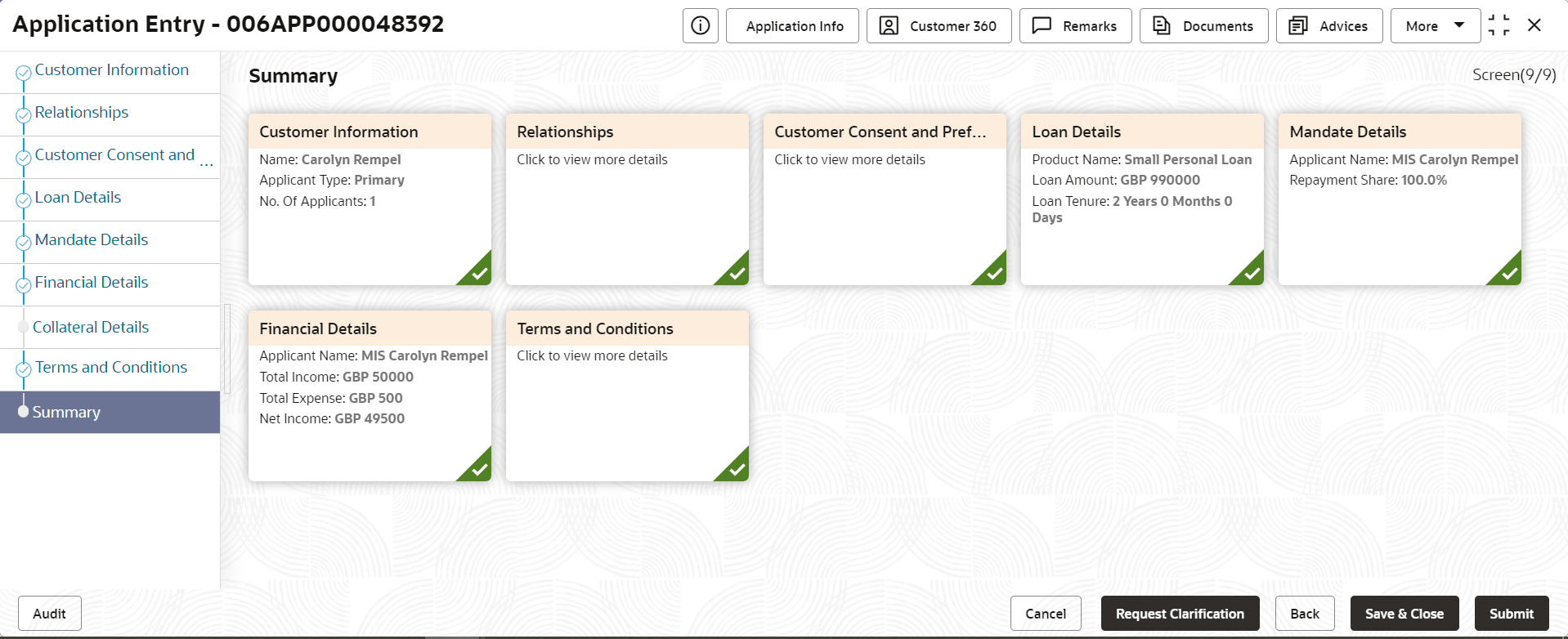Viewport: 1568px width, 639px height.
Task: Click the Remarks speech bubble icon
Action: (1042, 26)
